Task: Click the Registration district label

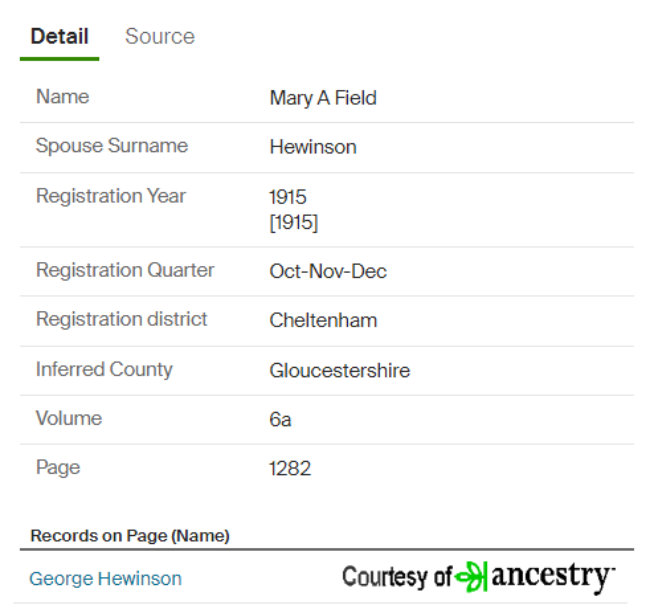Action: (x=122, y=320)
